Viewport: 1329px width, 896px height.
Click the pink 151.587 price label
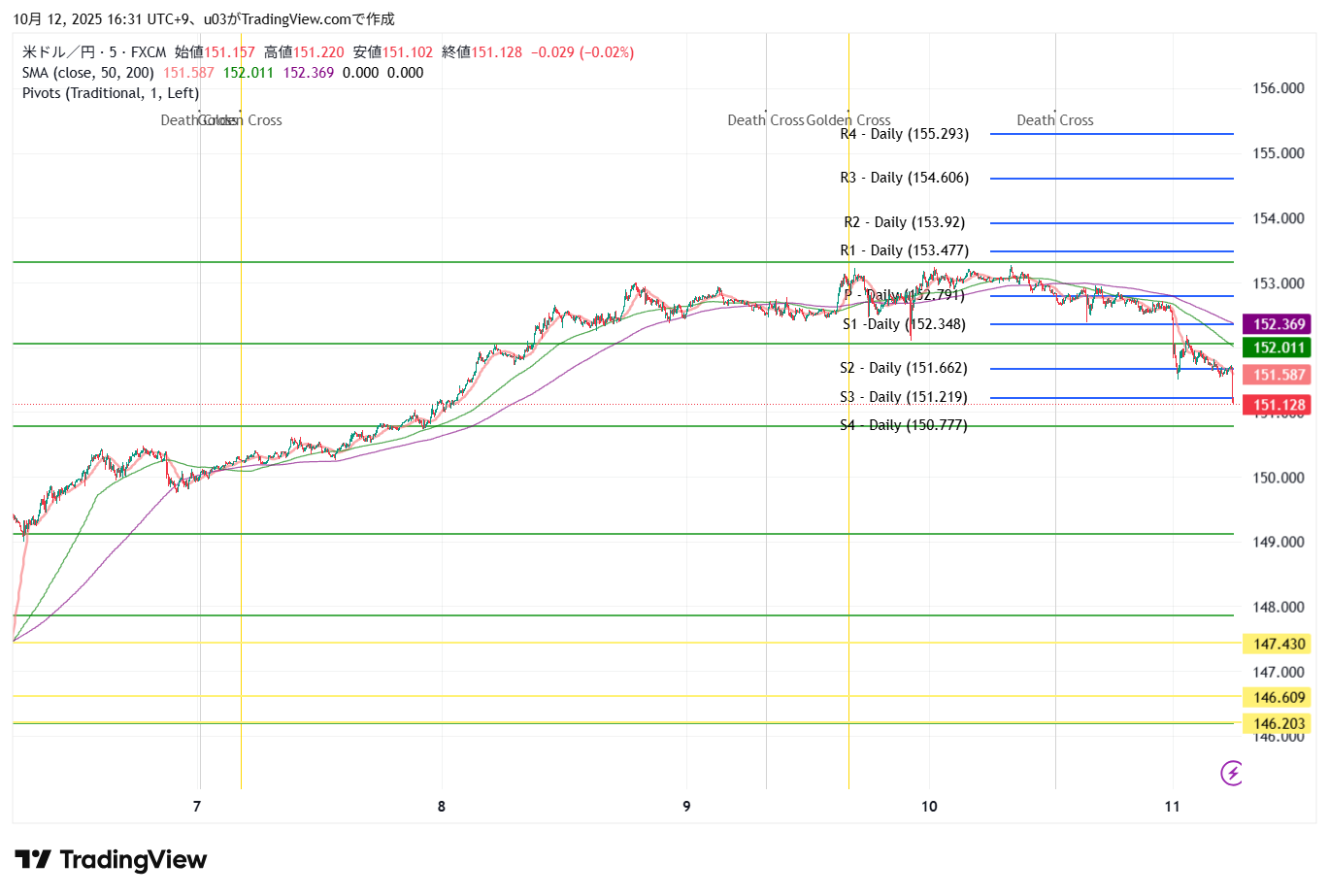[x=1278, y=375]
